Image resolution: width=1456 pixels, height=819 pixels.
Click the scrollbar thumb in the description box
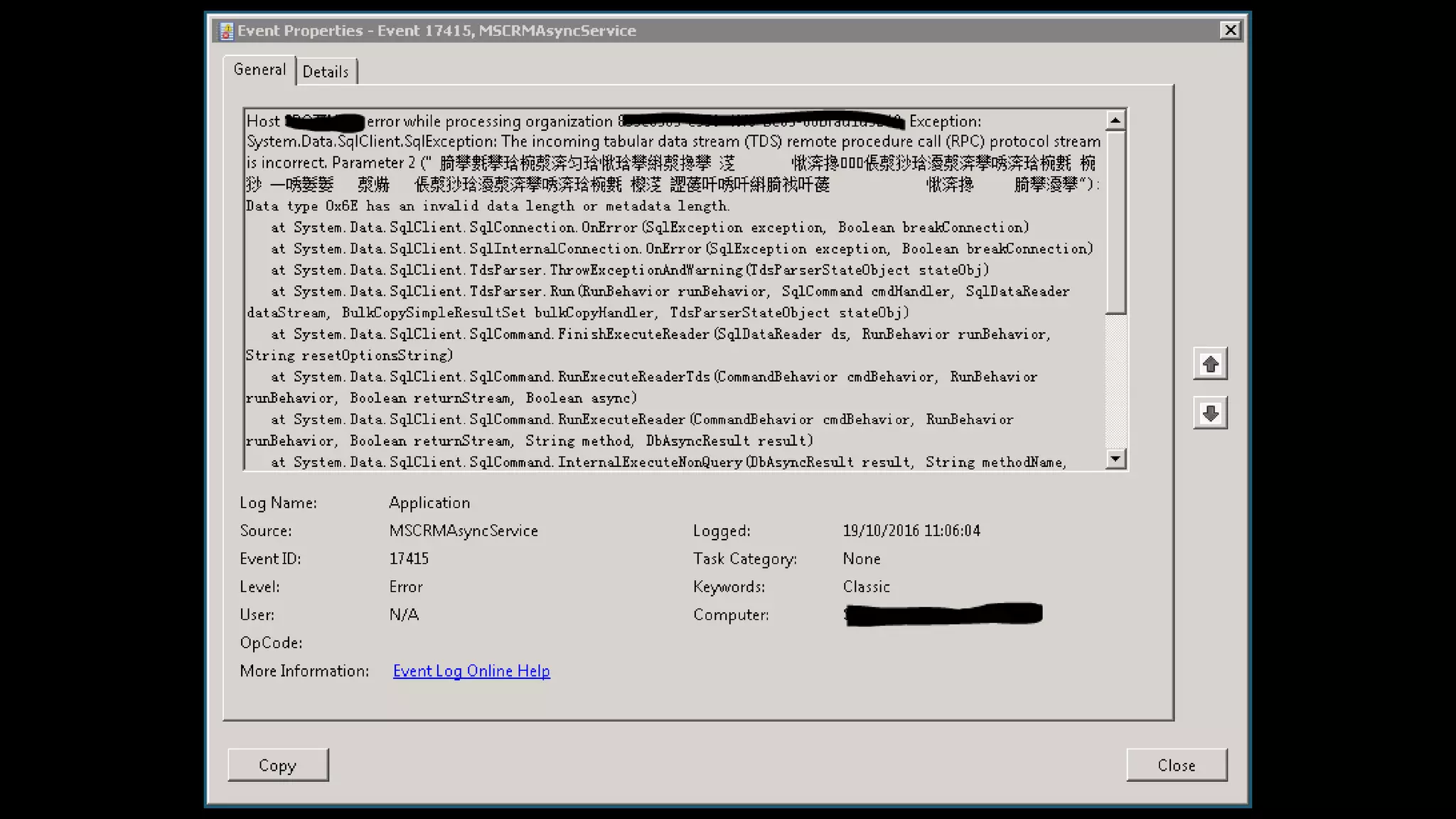pyautogui.click(x=1115, y=220)
